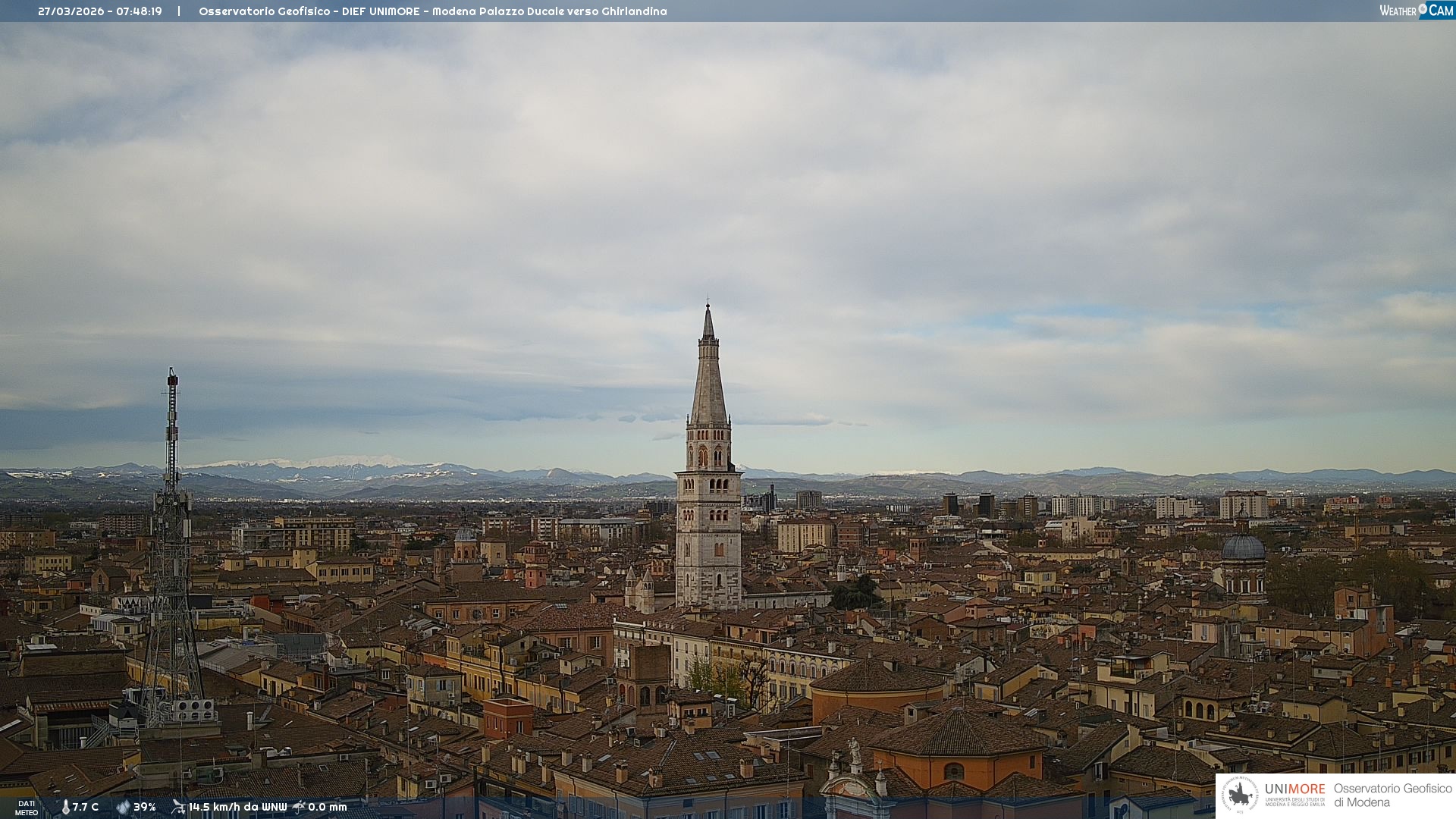The height and width of the screenshot is (819, 1456).
Task: Click the WeatherCam camera lens icon
Action: pyautogui.click(x=1423, y=9)
